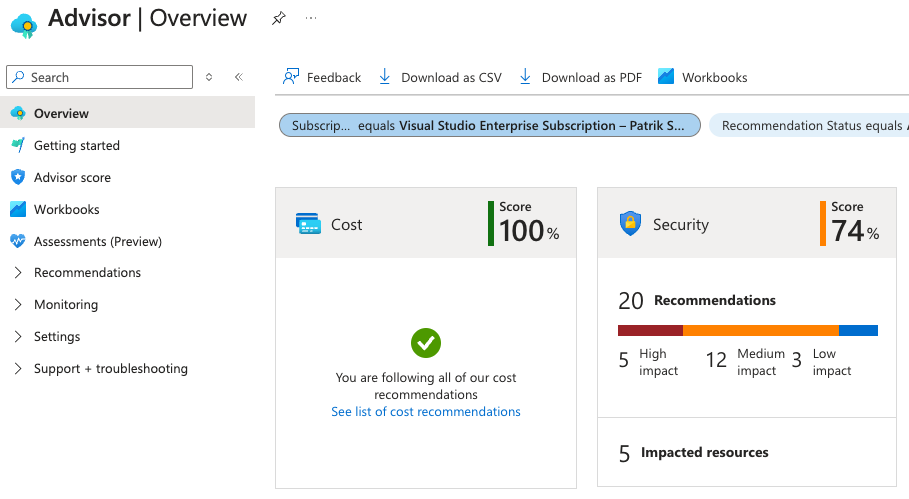Click the Subscription equals filter pill
Image resolution: width=909 pixels, height=499 pixels.
click(x=490, y=125)
